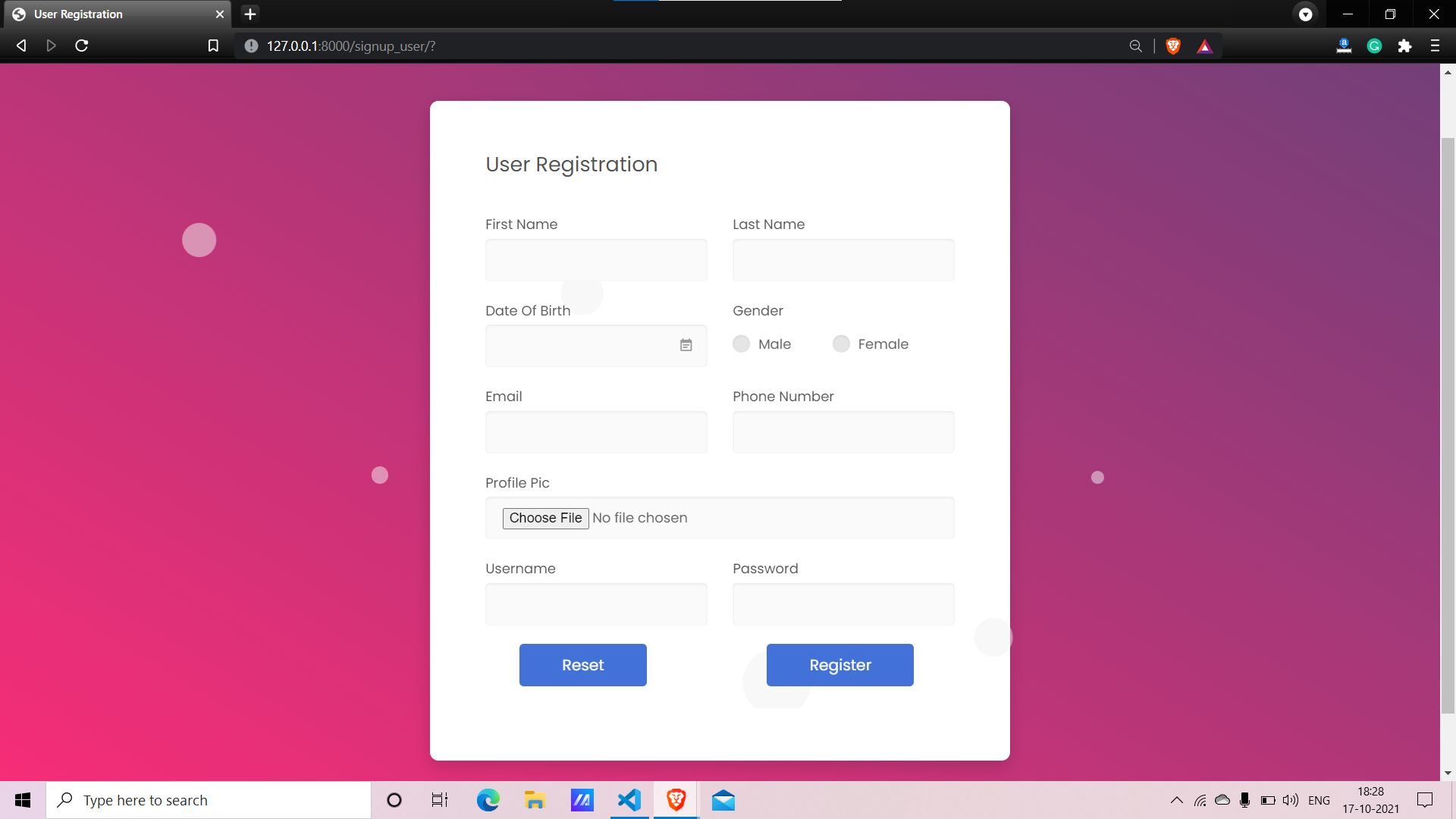
Task: Select the Male gender radio button
Action: point(742,344)
